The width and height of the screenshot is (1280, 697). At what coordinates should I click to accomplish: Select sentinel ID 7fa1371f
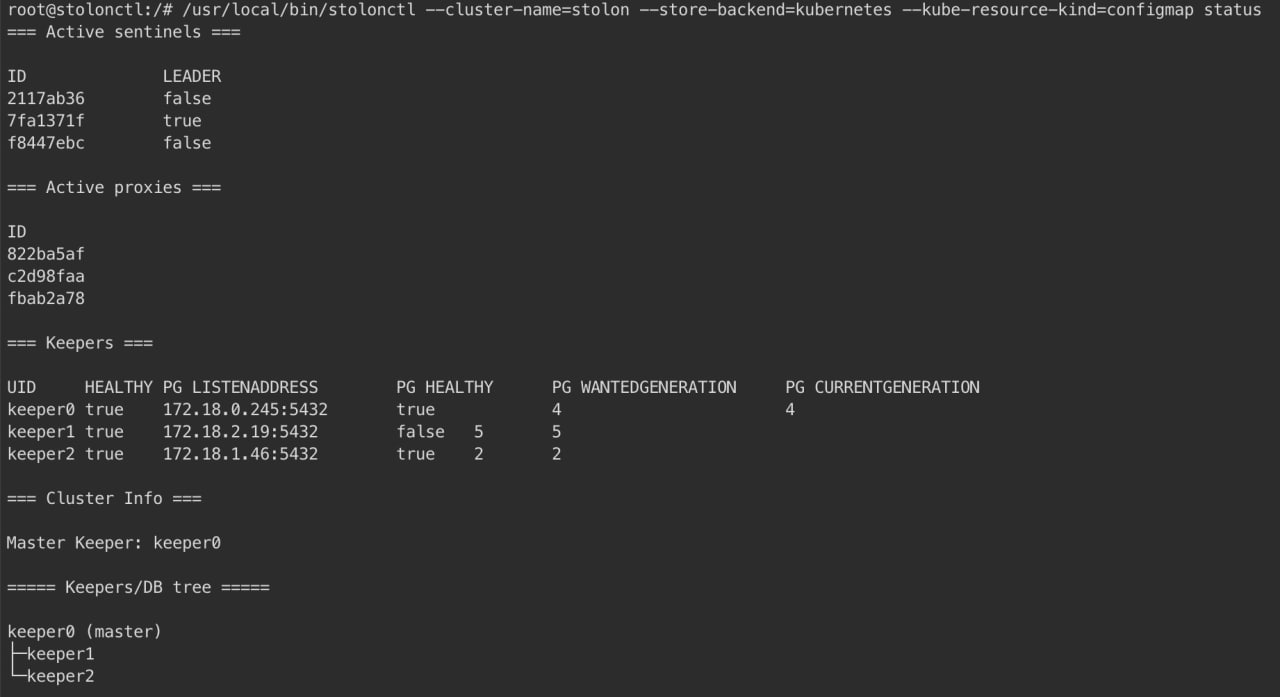(x=46, y=121)
